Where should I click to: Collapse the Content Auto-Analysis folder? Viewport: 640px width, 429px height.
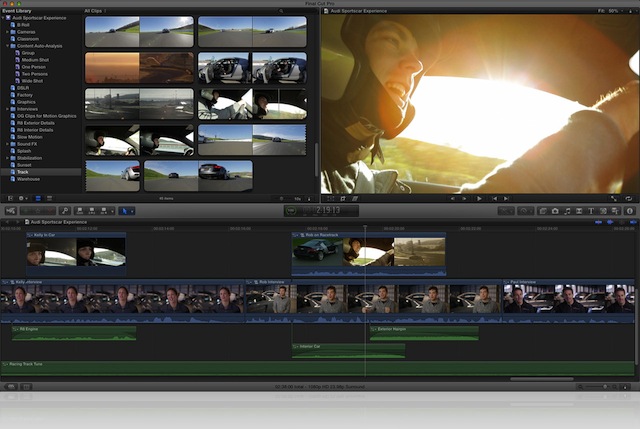point(8,45)
